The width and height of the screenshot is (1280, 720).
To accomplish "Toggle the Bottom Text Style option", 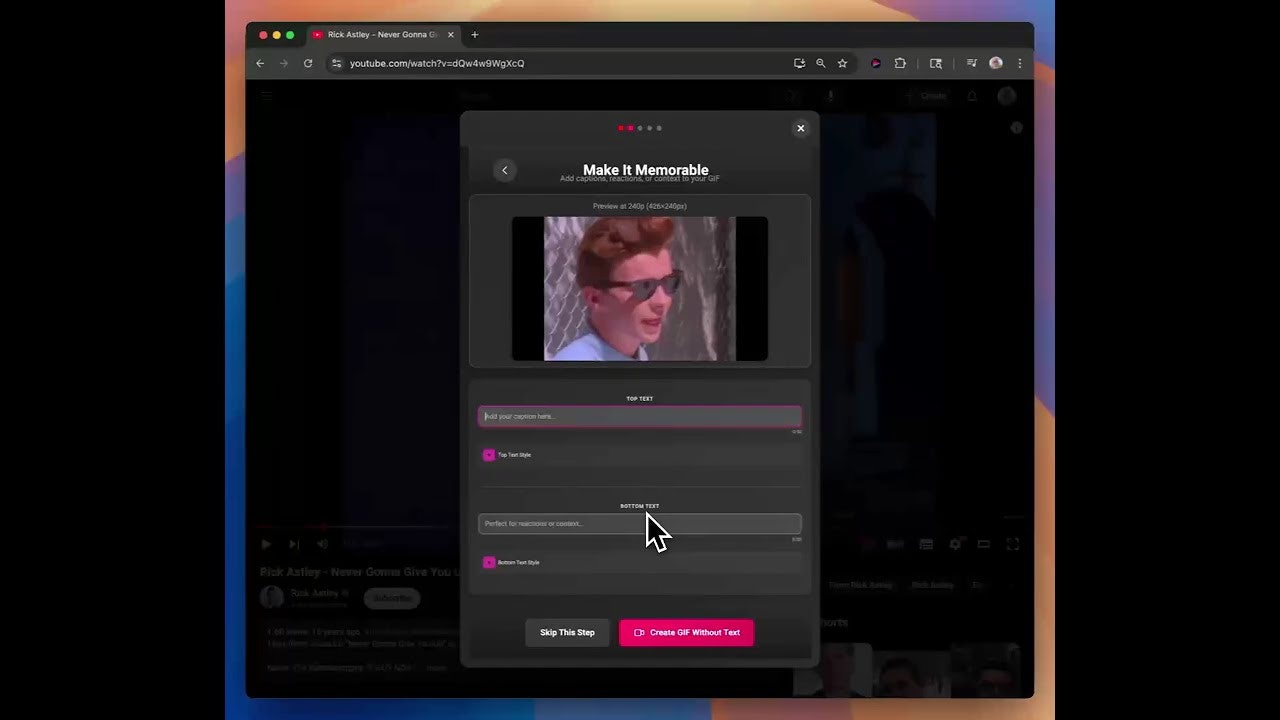I will (x=489, y=562).
